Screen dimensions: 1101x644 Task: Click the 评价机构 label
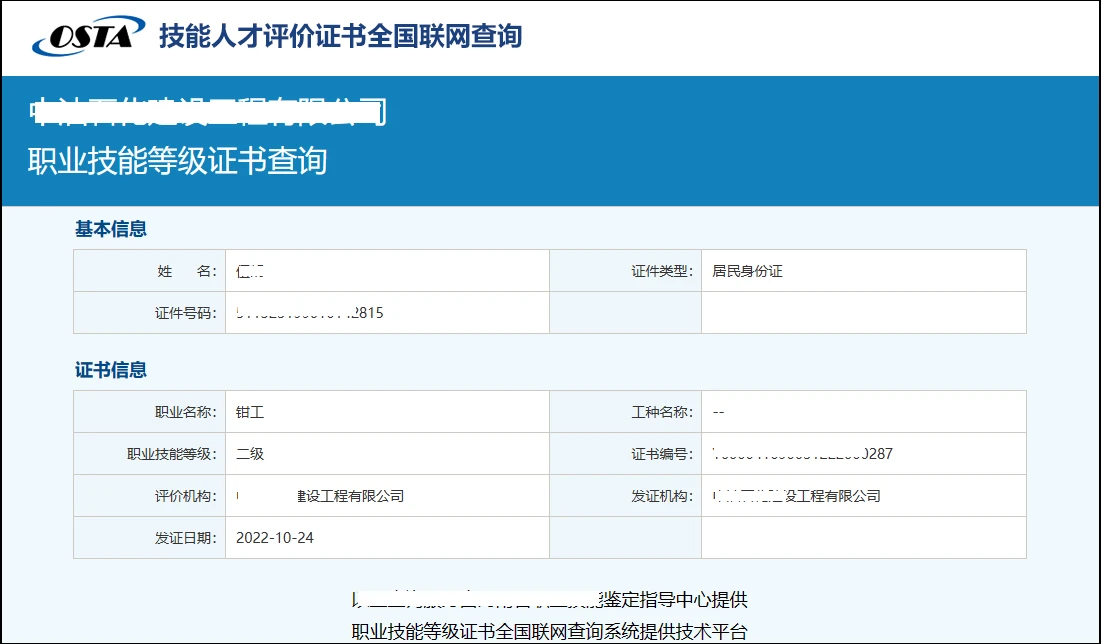pos(186,497)
